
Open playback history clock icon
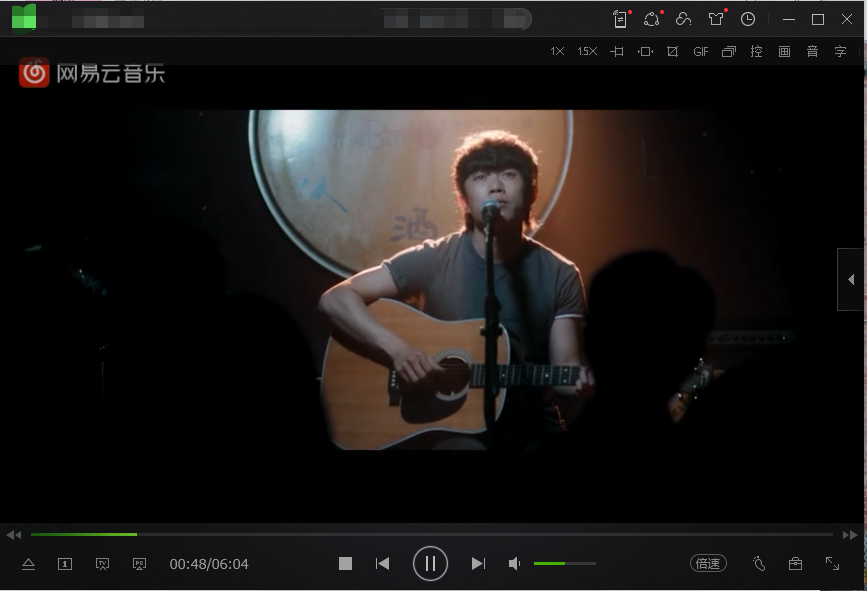click(748, 19)
